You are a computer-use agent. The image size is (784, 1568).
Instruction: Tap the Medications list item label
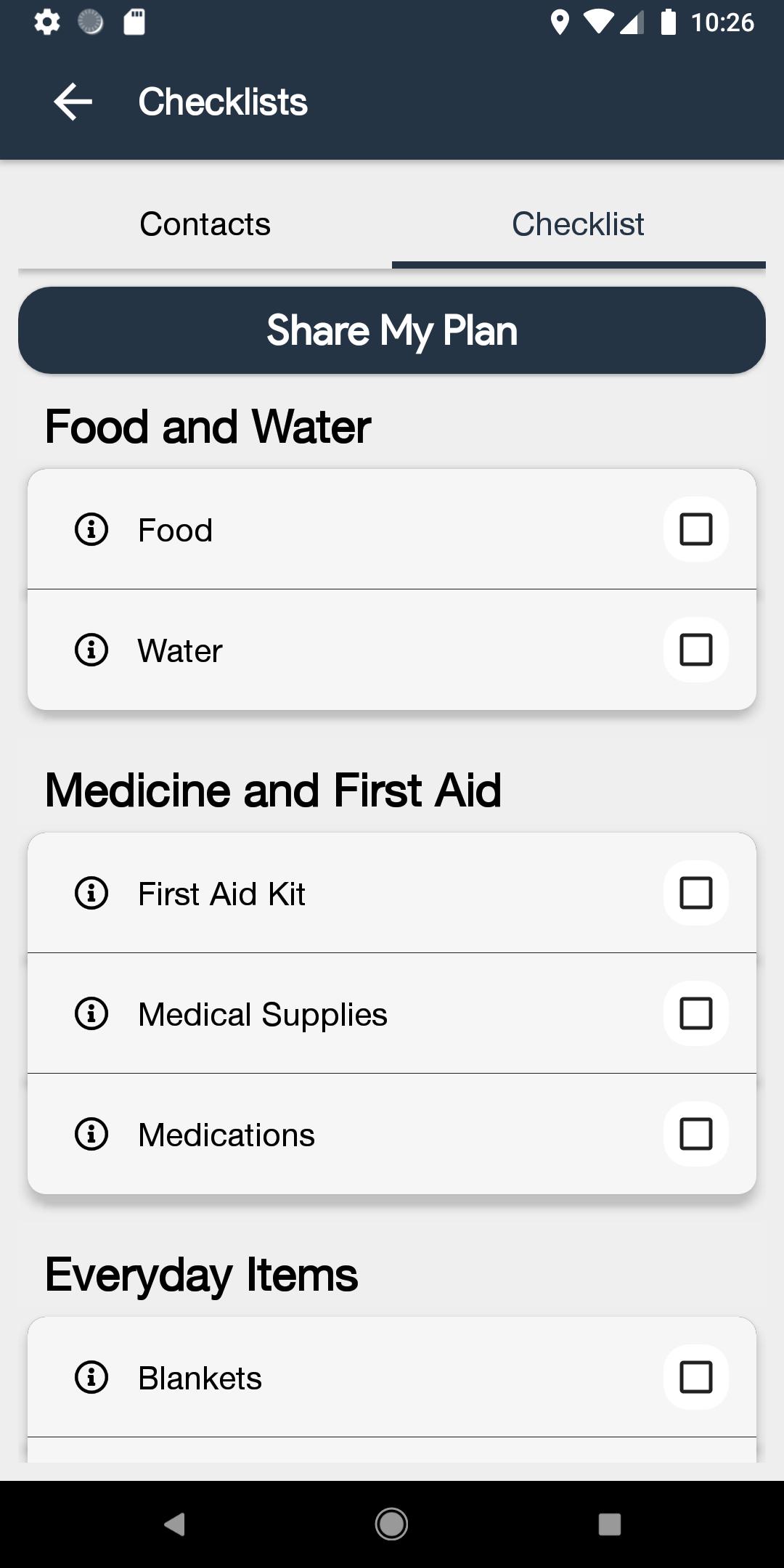(226, 1135)
